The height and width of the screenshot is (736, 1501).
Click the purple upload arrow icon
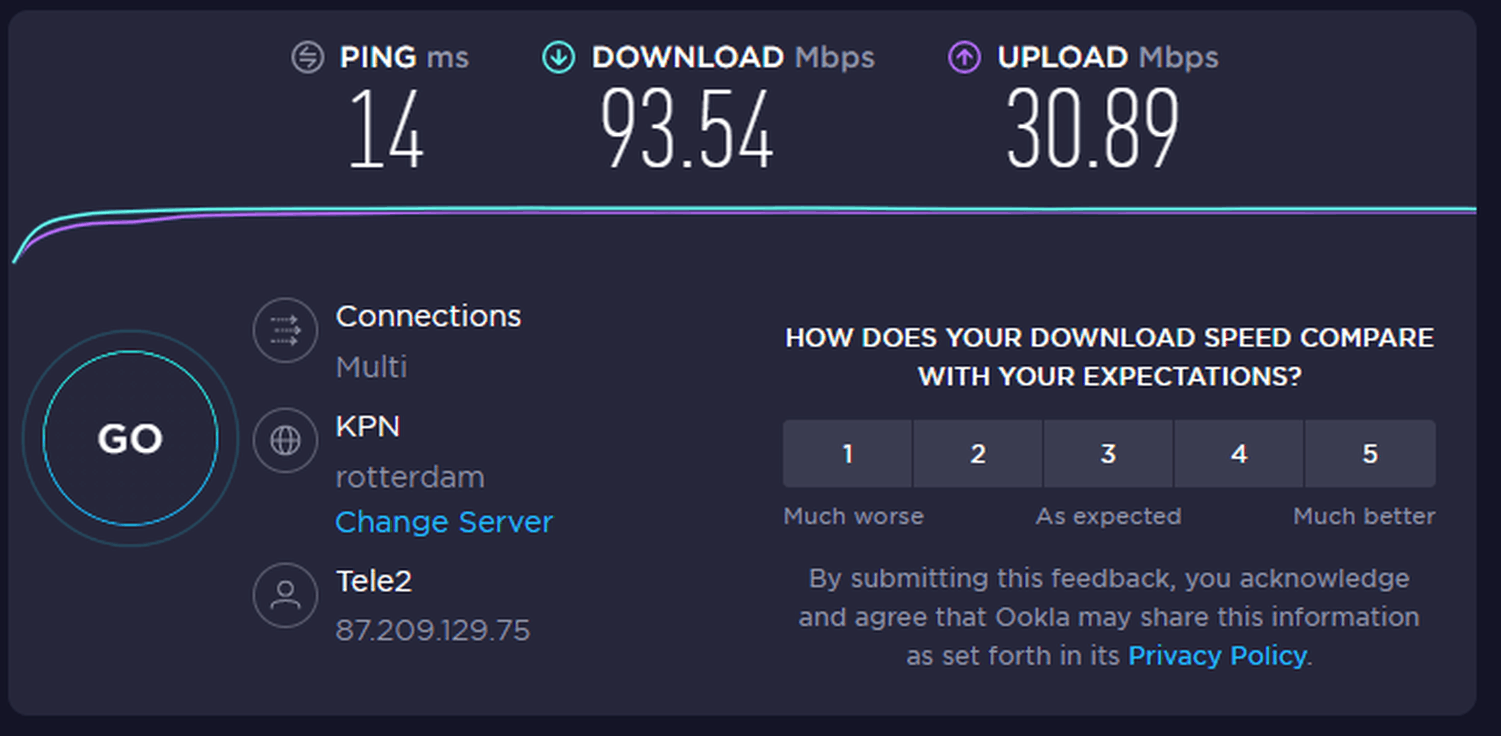(x=964, y=57)
